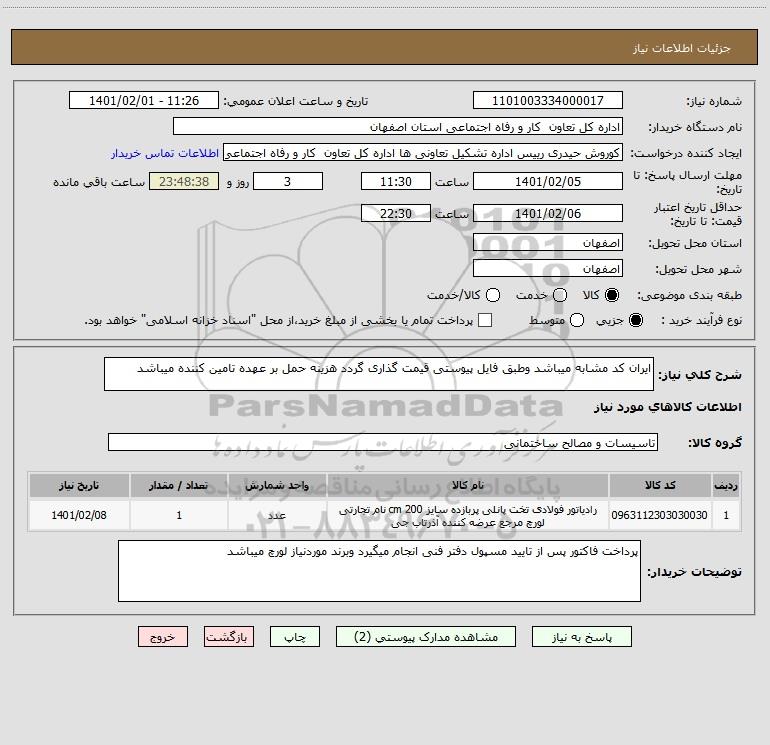Select the جزیی purchase type radio
Screen dimensions: 770x745
point(636,320)
